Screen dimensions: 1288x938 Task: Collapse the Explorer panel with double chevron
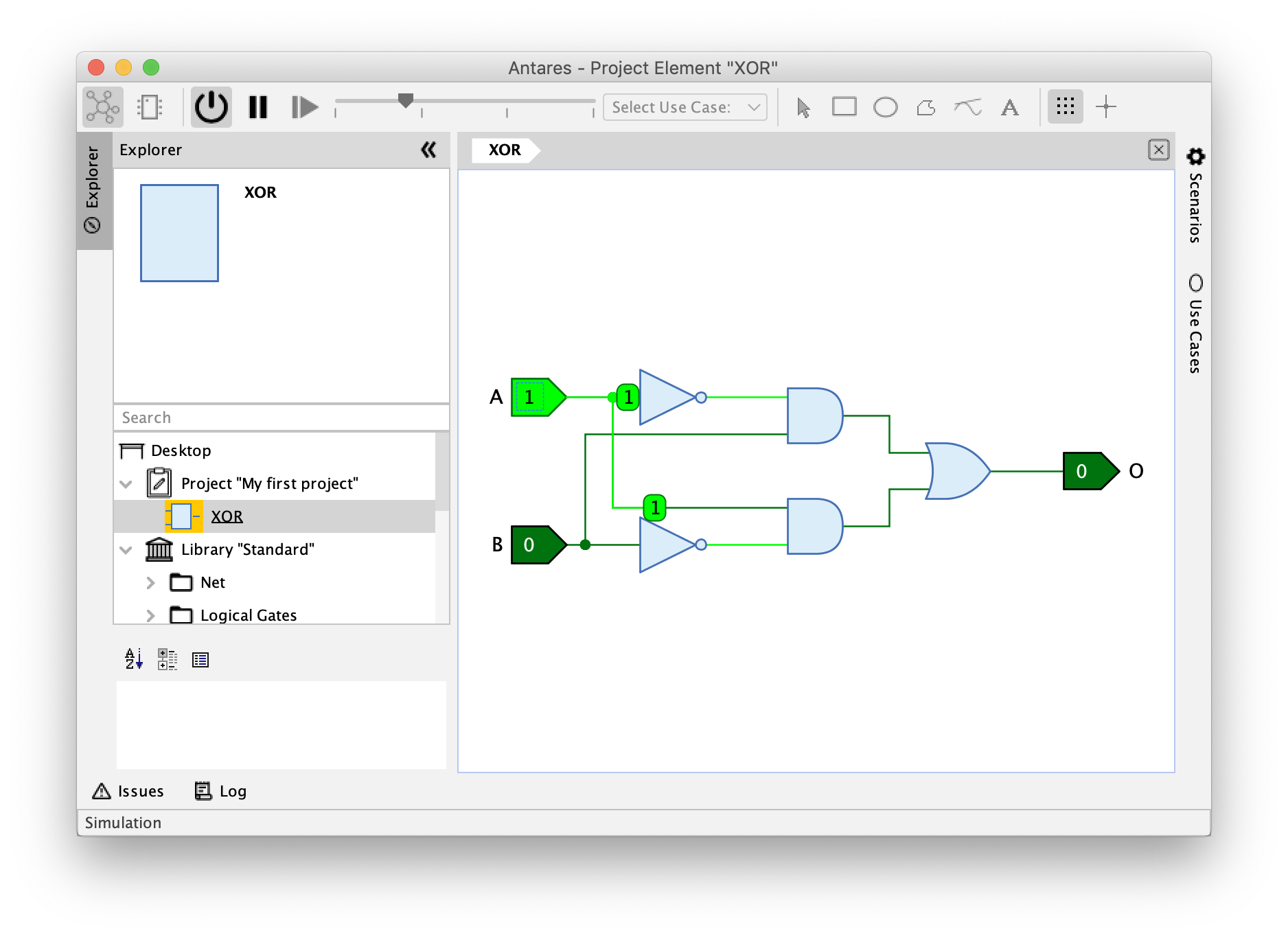428,150
